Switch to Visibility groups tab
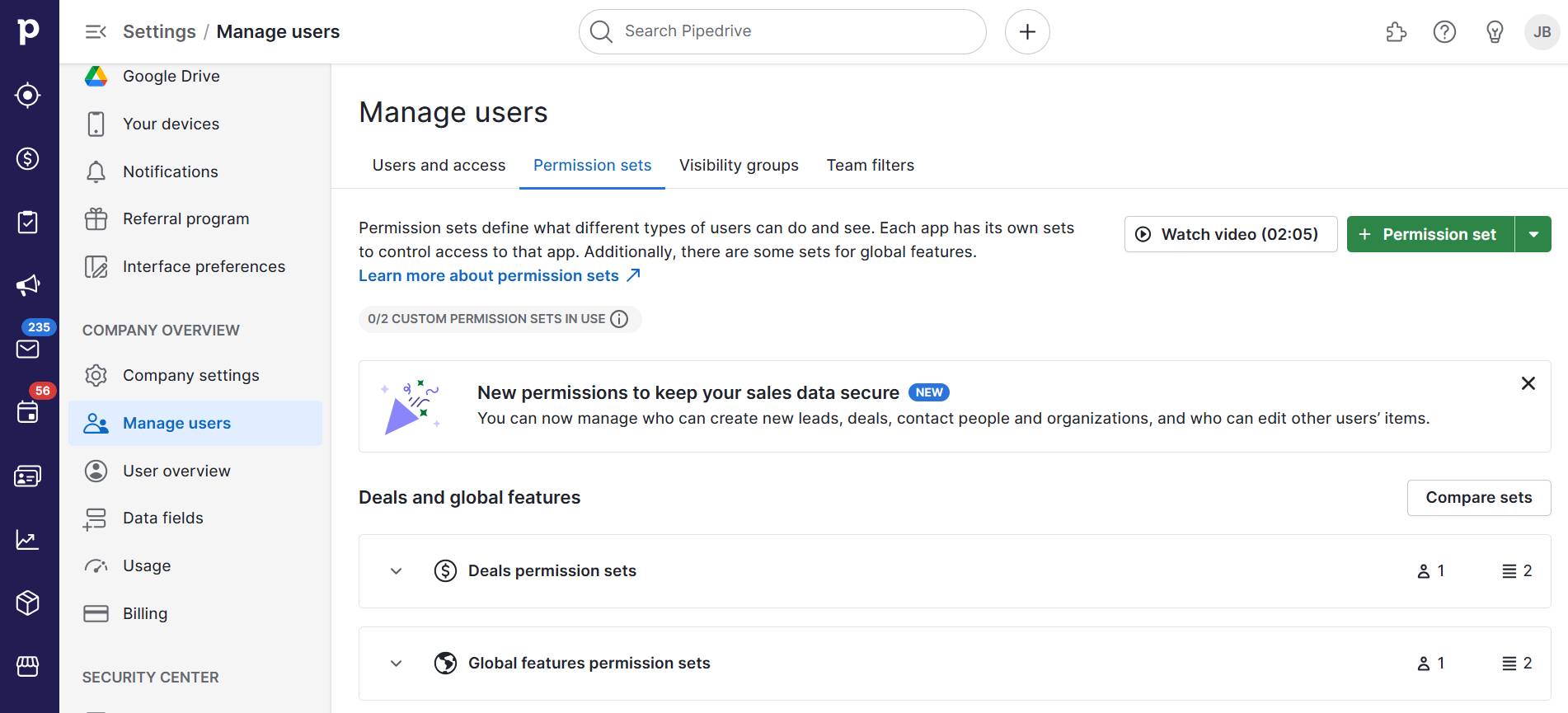Viewport: 1568px width, 713px height. [739, 166]
